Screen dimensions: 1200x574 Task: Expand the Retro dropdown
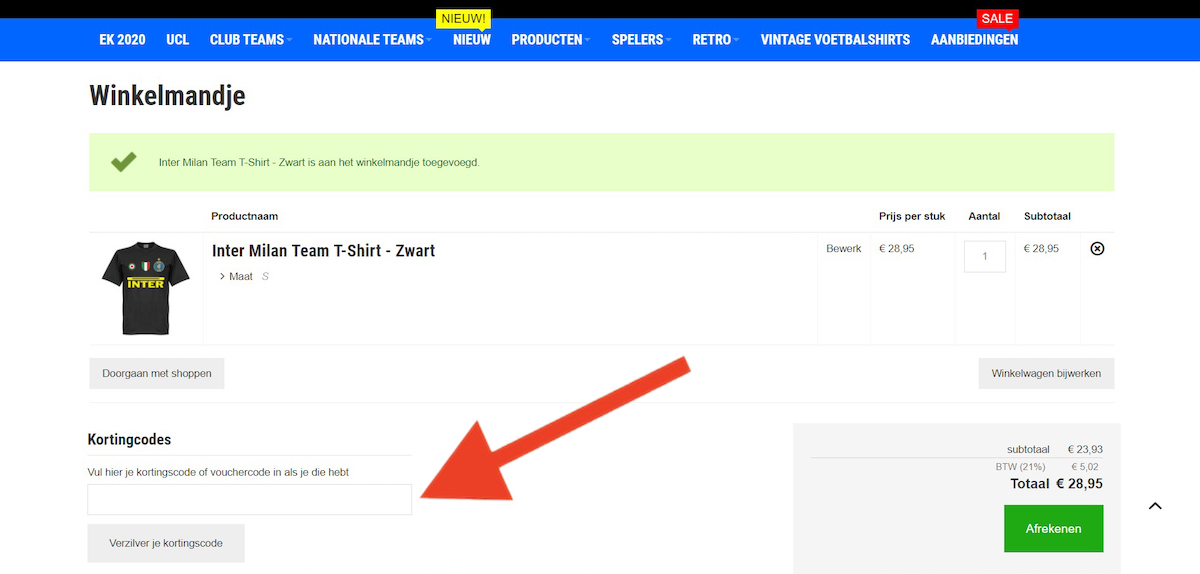(716, 40)
